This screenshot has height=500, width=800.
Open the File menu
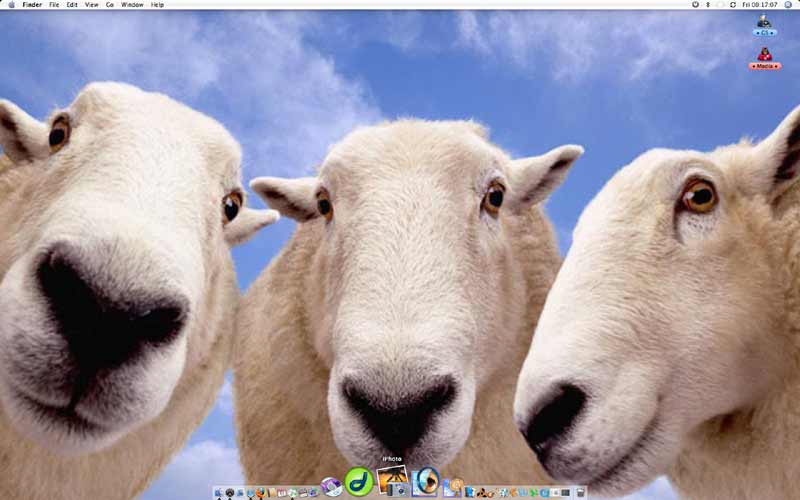[x=54, y=5]
